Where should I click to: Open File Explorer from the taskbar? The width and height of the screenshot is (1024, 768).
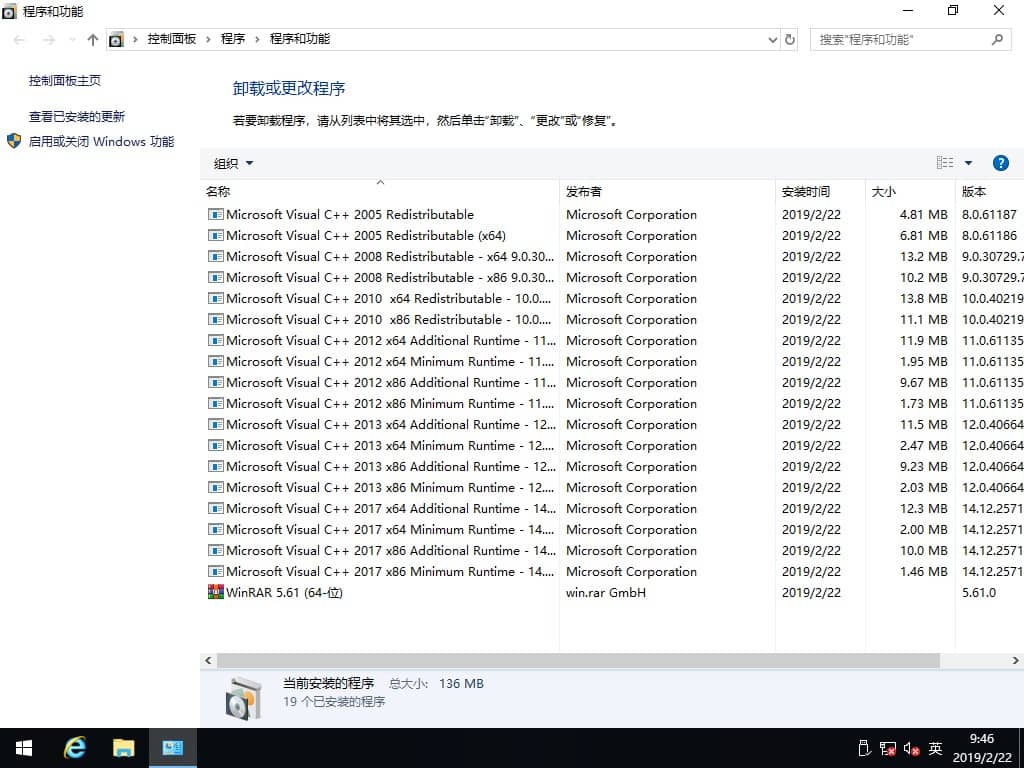(123, 747)
